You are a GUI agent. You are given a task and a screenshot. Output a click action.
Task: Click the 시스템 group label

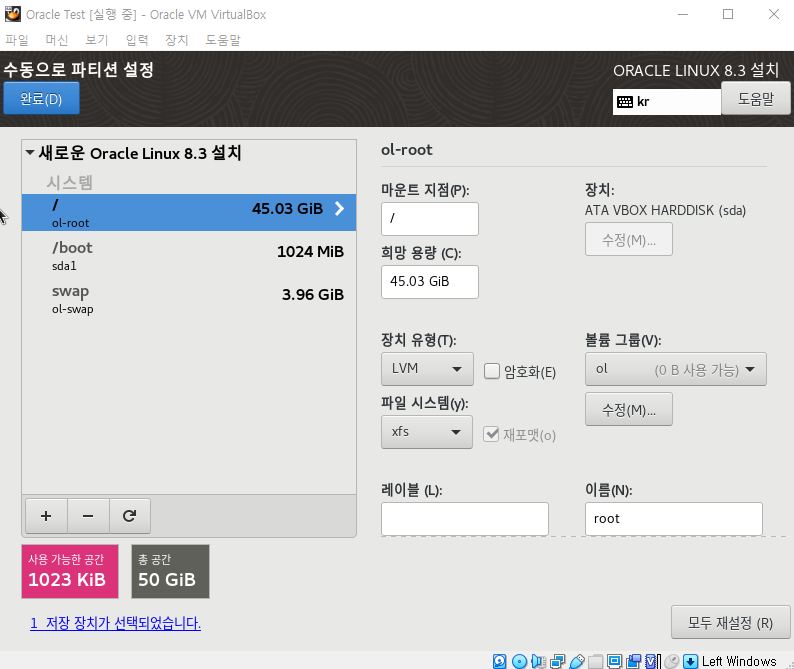(69, 182)
